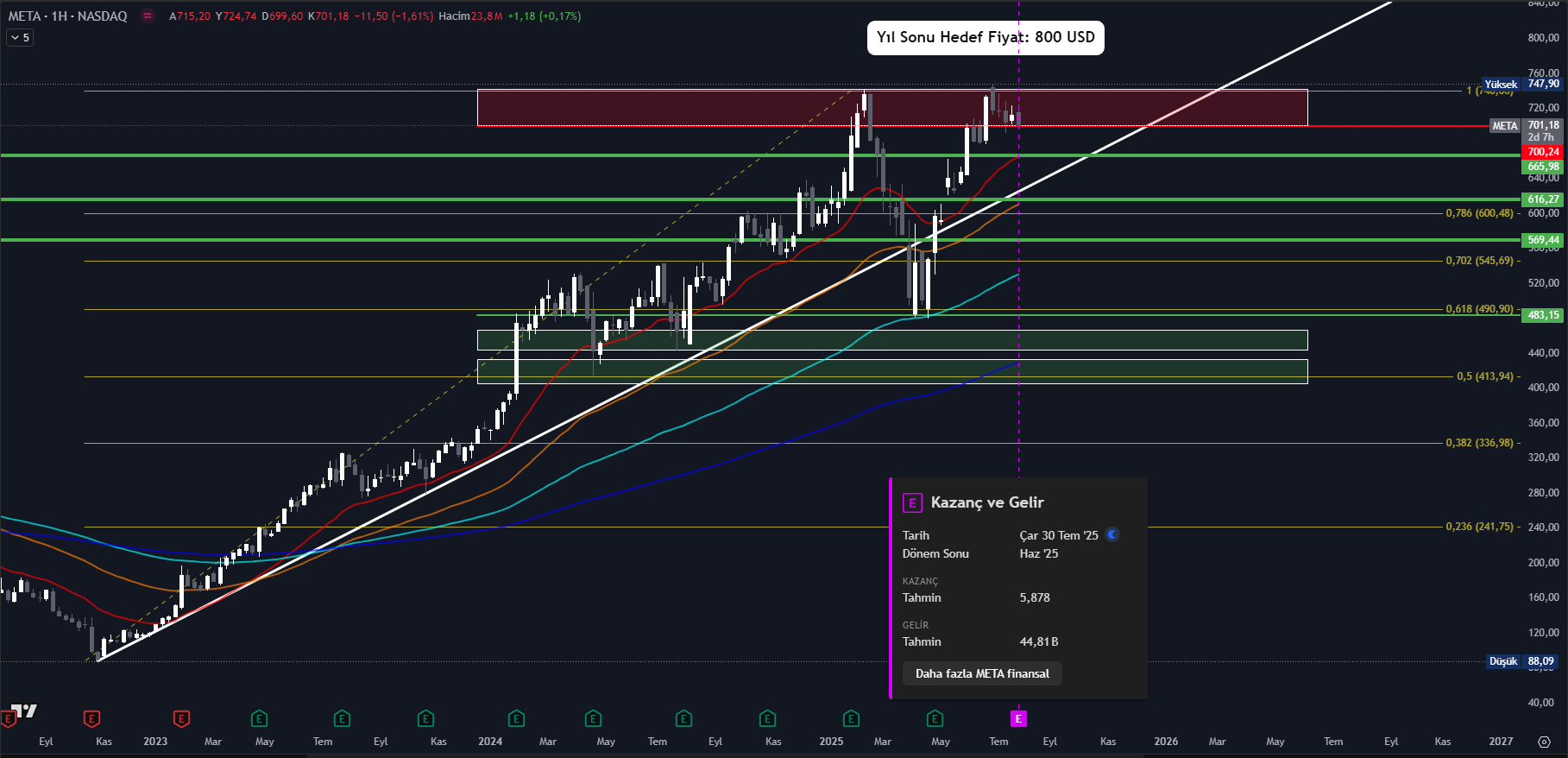Click green earnings marker right of 2024 label

click(x=516, y=718)
